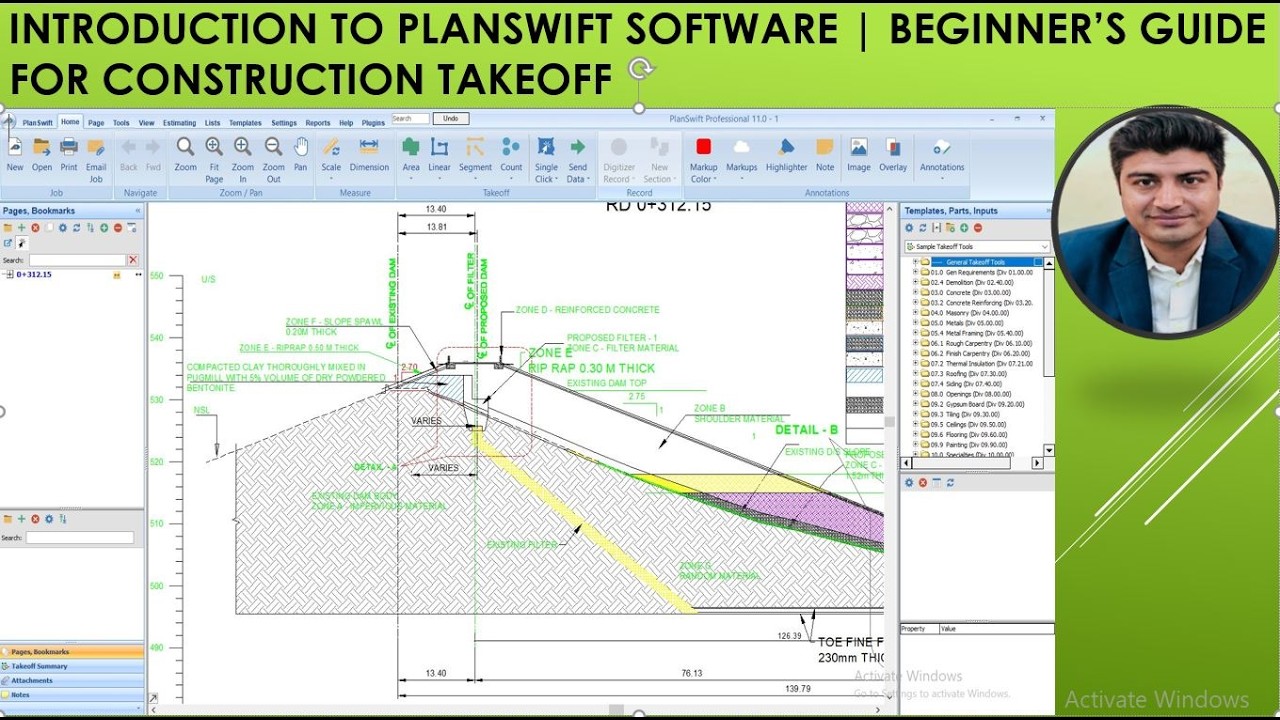This screenshot has height=720, width=1280.
Task: Click the Fit Page icon
Action: tap(214, 160)
